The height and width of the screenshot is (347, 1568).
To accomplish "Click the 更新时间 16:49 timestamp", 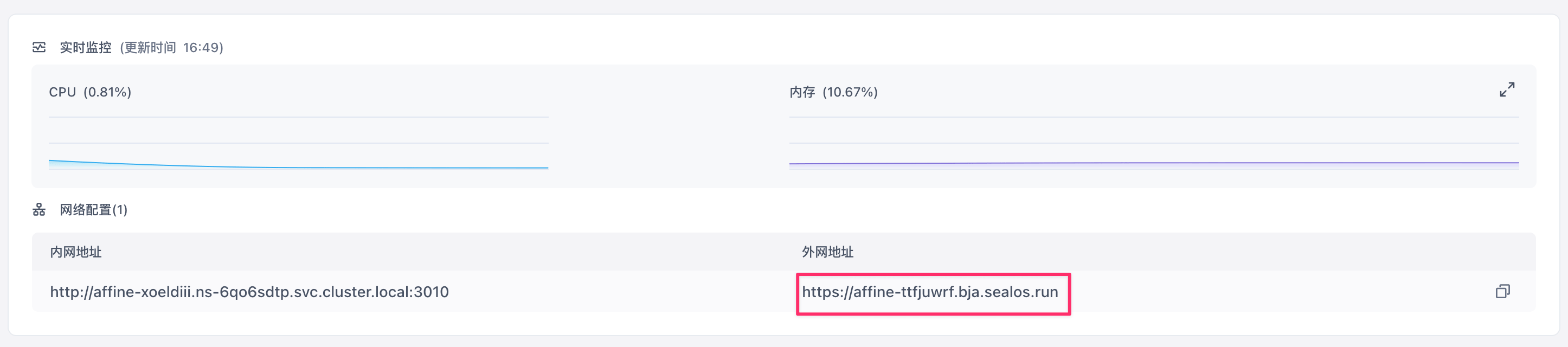I will (x=172, y=48).
